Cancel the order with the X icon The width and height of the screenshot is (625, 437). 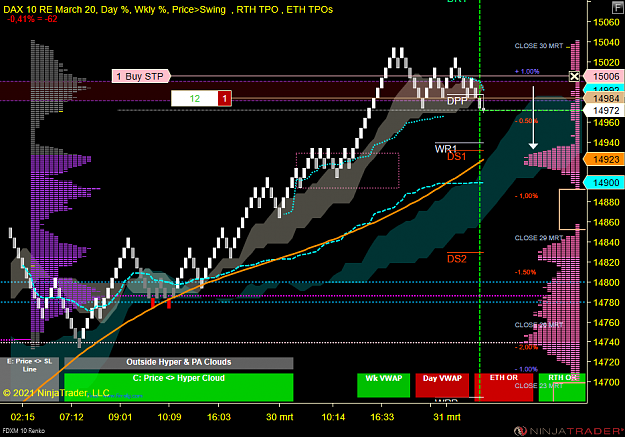[x=574, y=76]
